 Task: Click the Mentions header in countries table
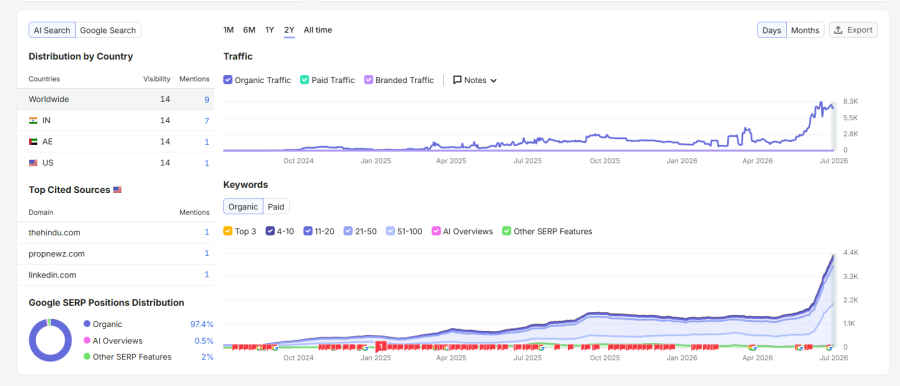(195, 79)
